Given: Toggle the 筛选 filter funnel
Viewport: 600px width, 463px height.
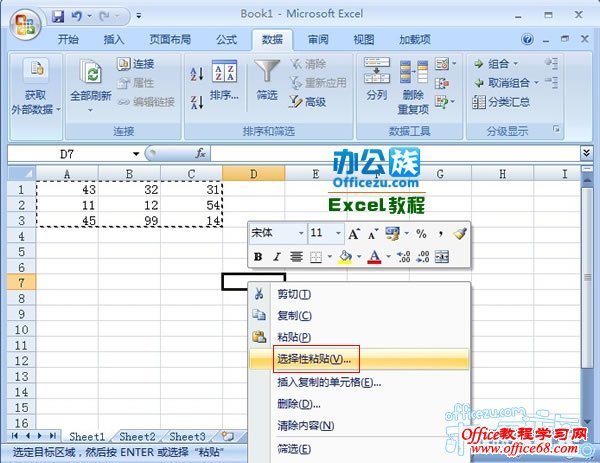Looking at the screenshot, I should point(267,80).
